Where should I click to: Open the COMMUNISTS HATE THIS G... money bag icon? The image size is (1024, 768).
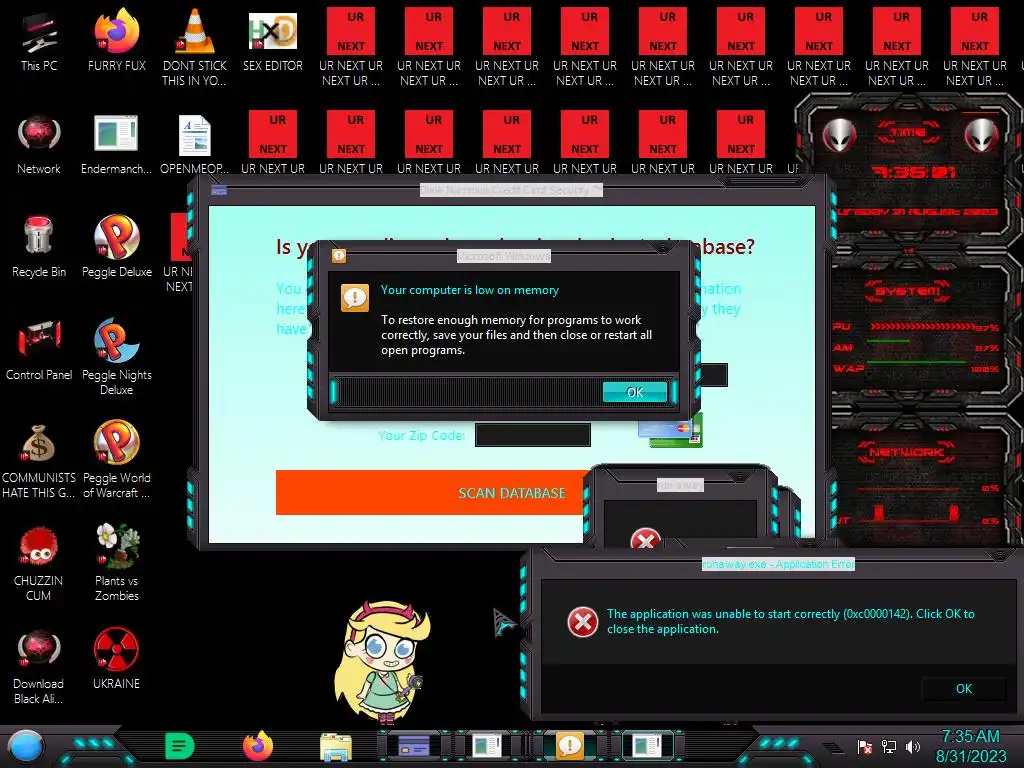(x=39, y=461)
